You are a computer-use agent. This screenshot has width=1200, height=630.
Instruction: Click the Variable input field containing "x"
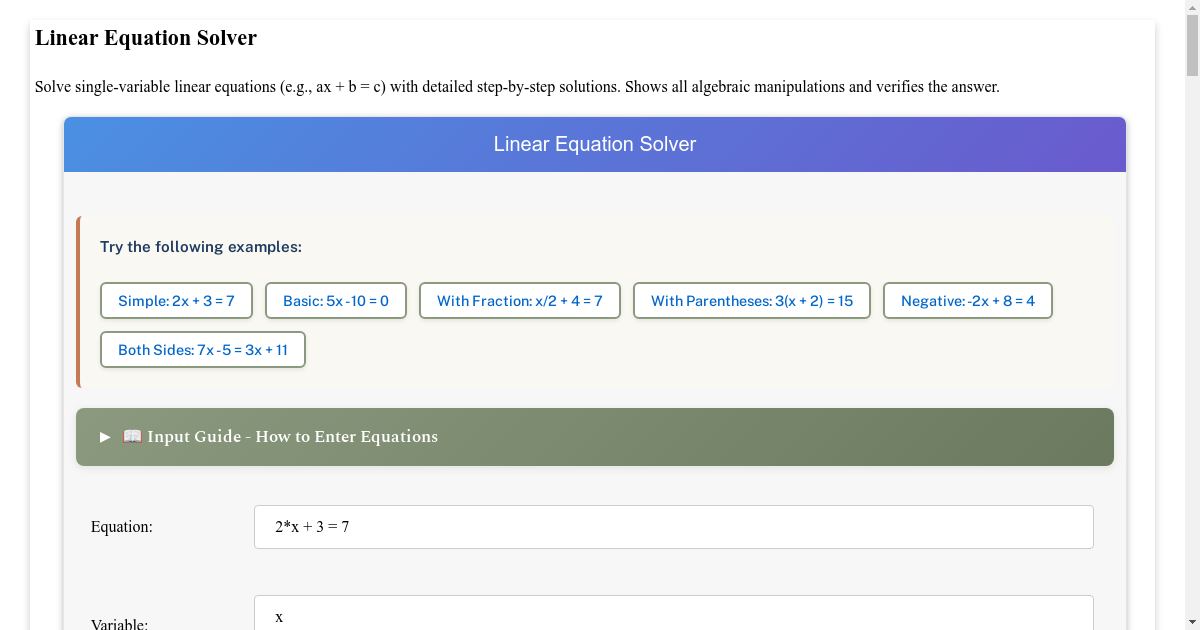672,614
